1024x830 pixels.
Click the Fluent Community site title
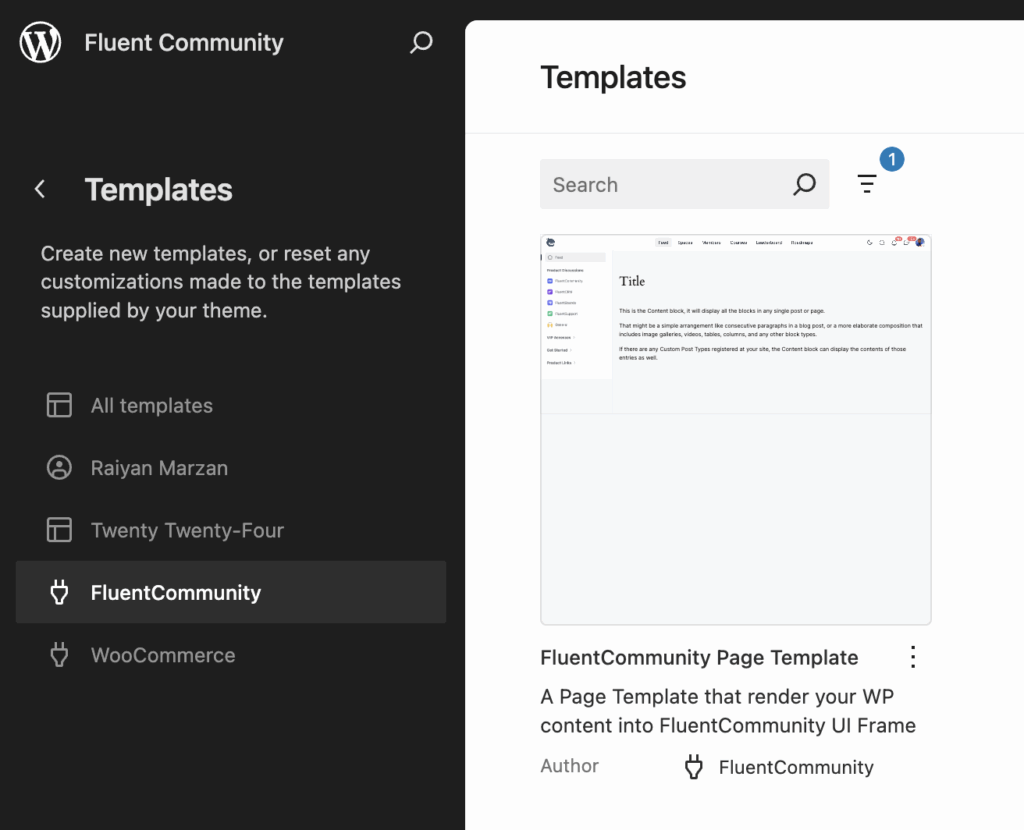[184, 42]
